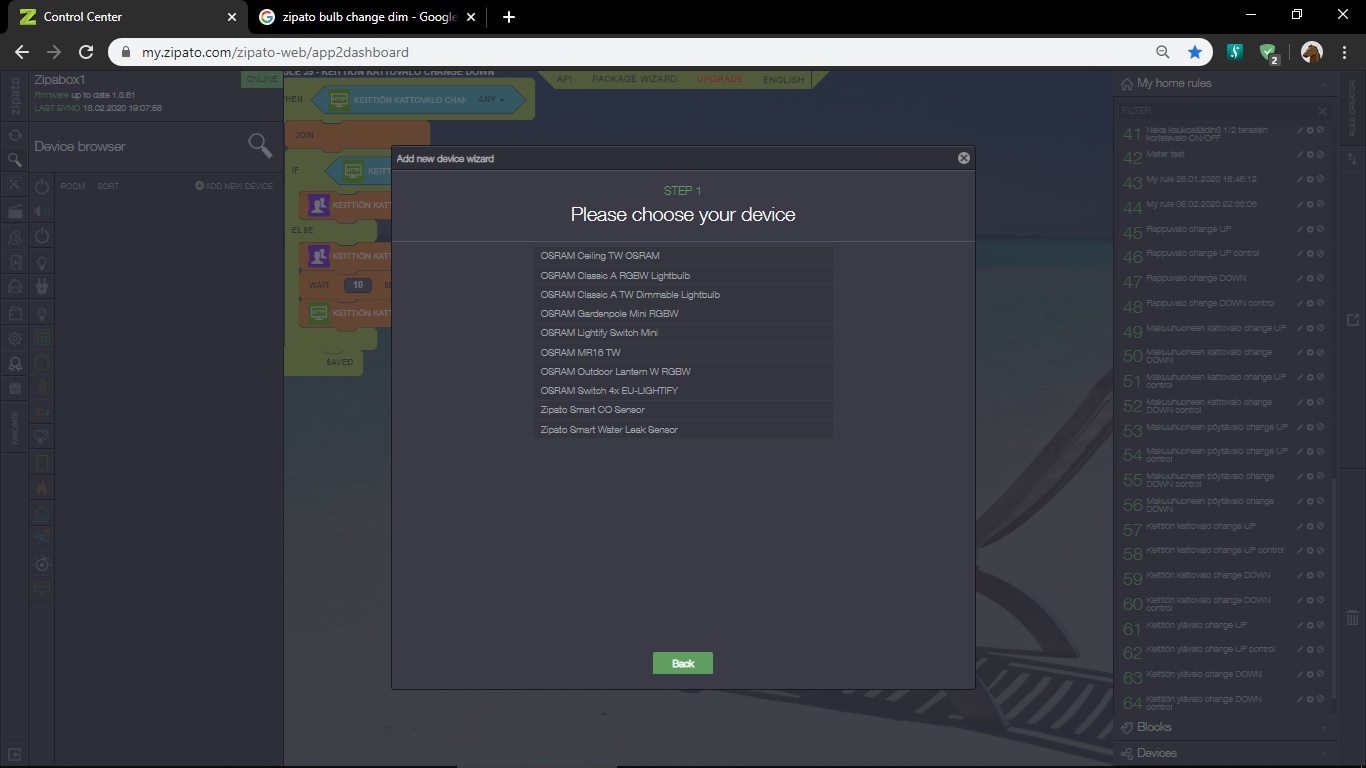This screenshot has height=768, width=1366.
Task: Click trash bin icon on right edge
Action: tap(1352, 618)
